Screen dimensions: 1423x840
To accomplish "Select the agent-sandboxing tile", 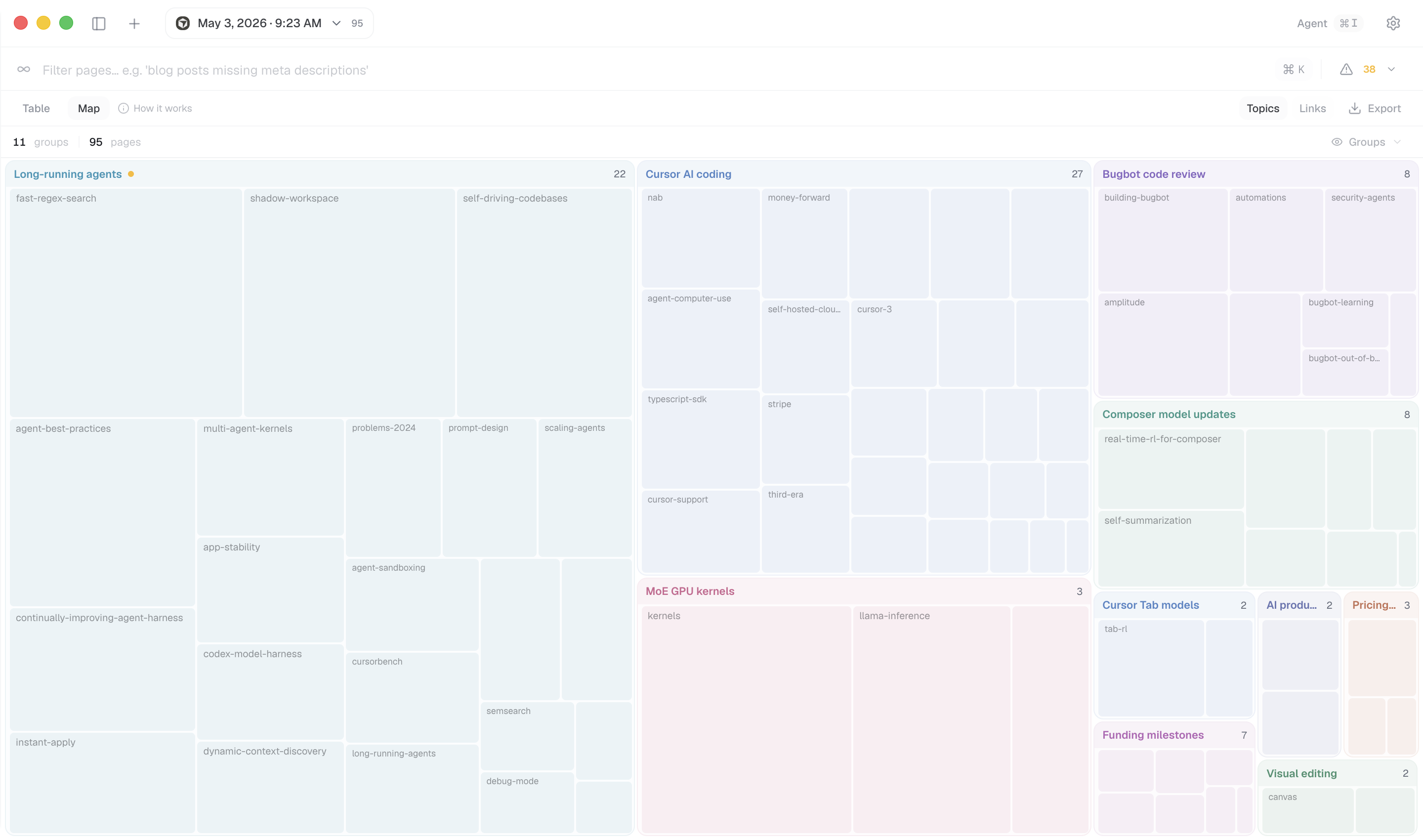I will pos(412,604).
